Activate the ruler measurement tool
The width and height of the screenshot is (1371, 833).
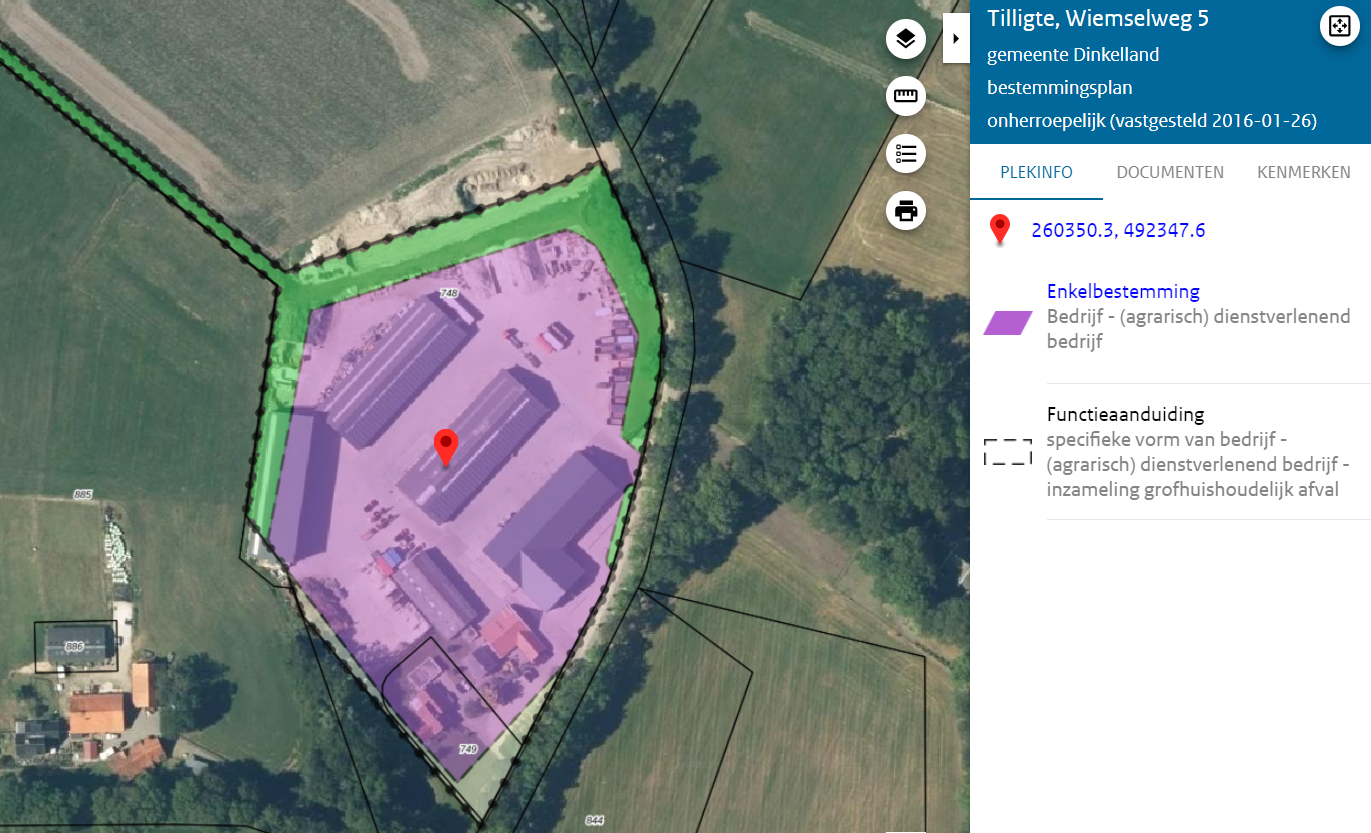tap(905, 96)
